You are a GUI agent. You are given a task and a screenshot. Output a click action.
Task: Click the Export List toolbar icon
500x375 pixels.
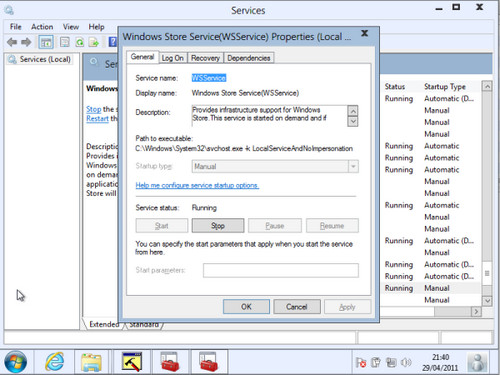point(94,42)
